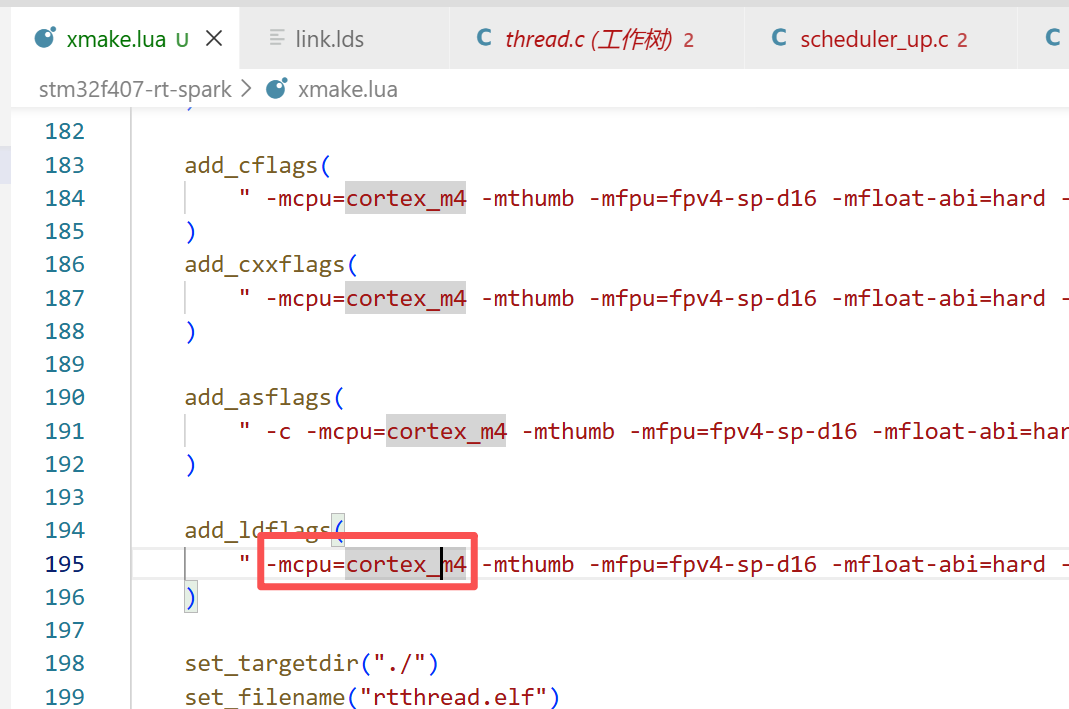Click the "./" string on line 198

coord(400,663)
